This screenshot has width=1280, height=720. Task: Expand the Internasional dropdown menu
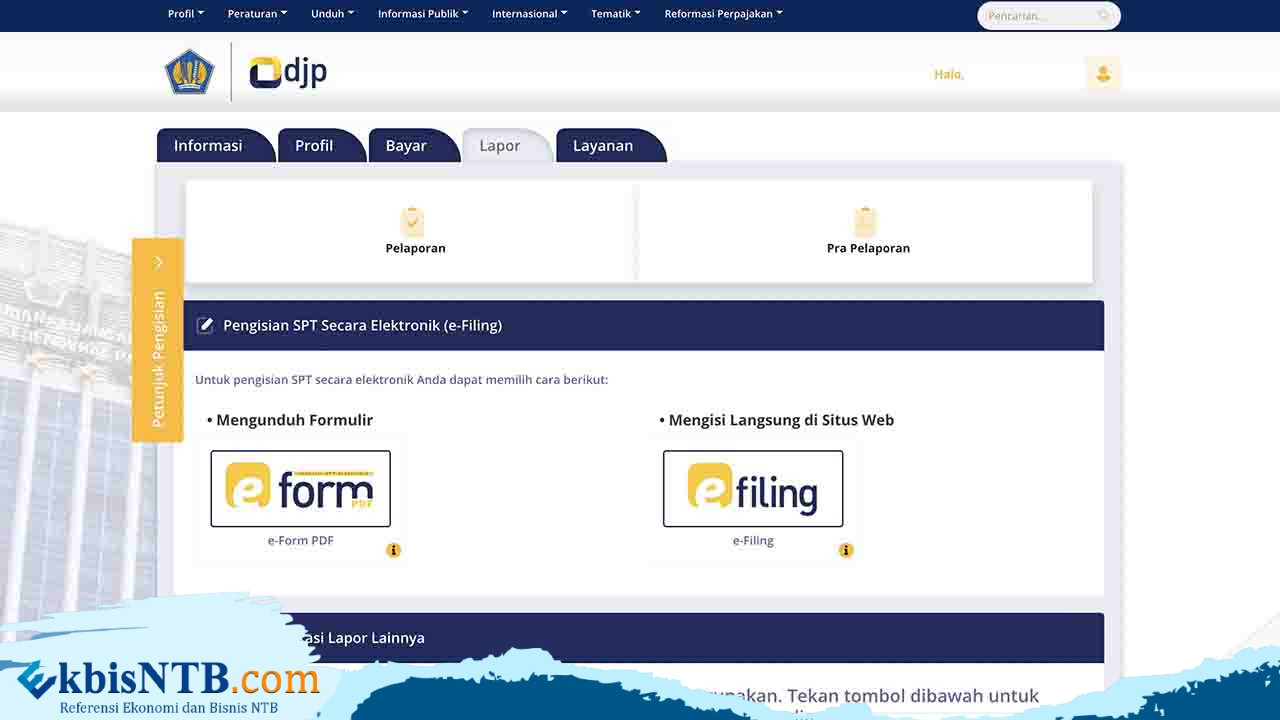[x=529, y=14]
